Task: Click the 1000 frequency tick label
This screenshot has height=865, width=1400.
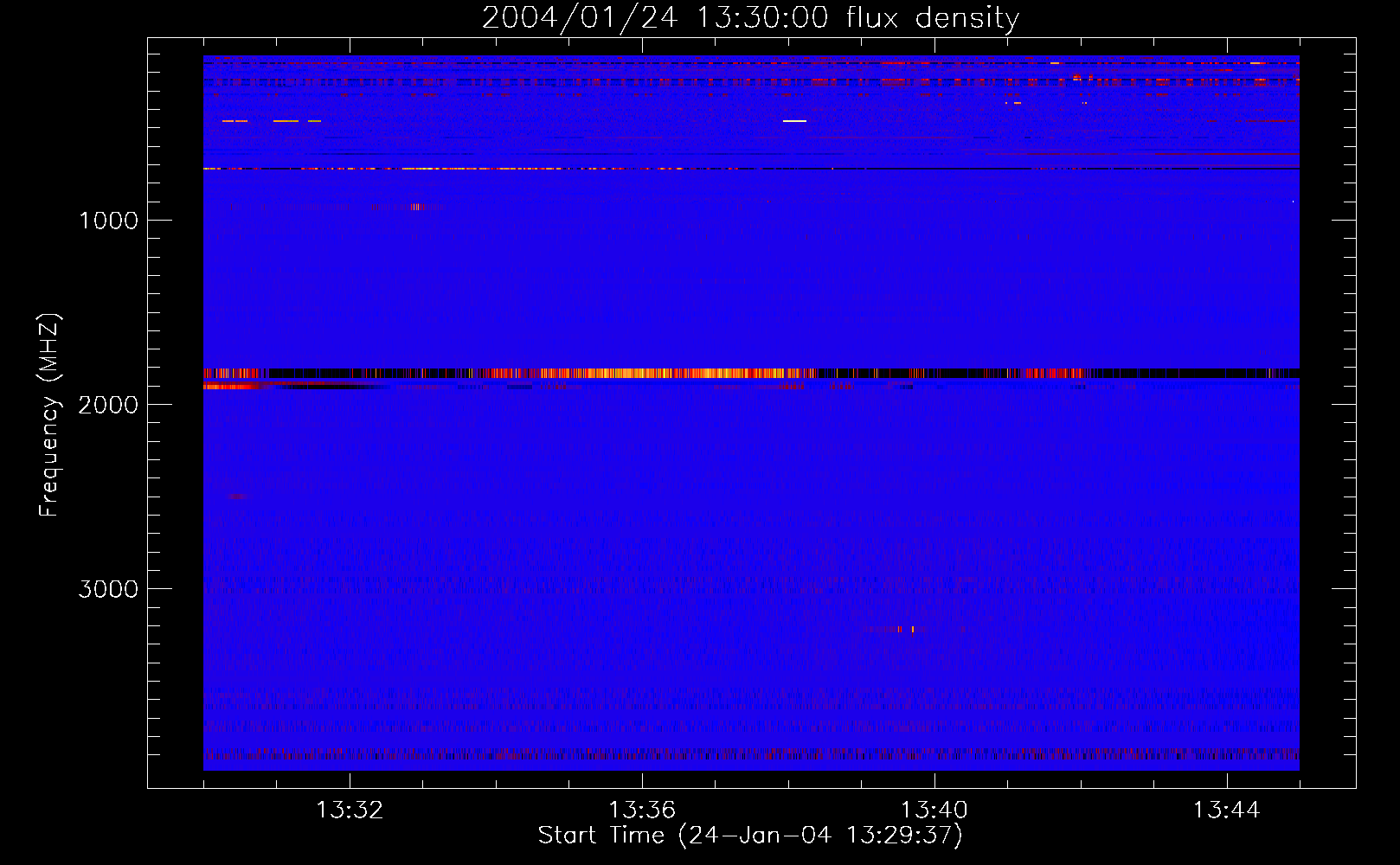Action: (x=108, y=221)
